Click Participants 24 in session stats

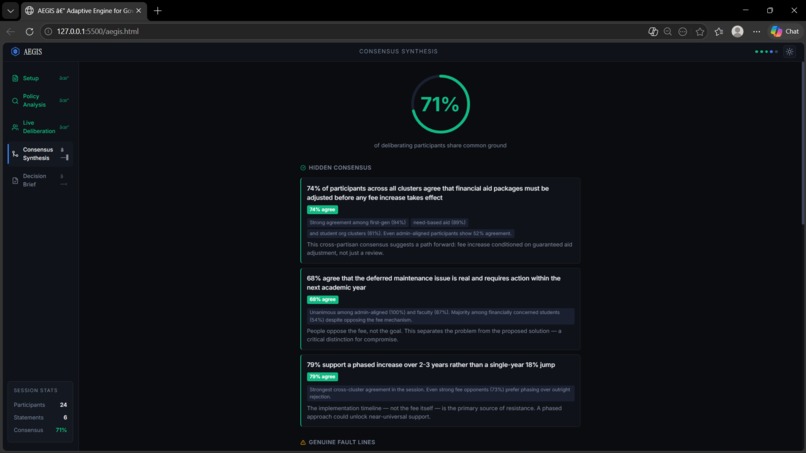(40, 405)
